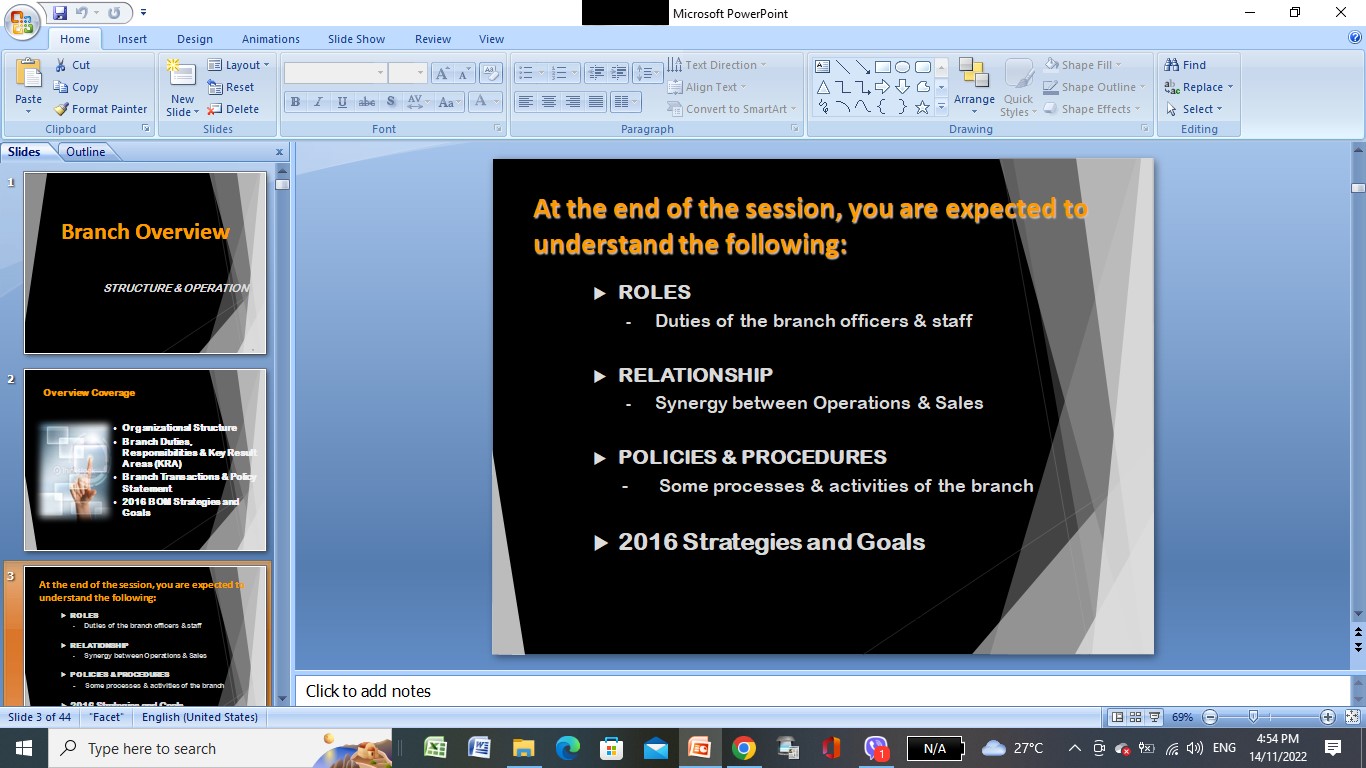This screenshot has height=768, width=1366.
Task: Open Text Direction options
Action: [717, 65]
